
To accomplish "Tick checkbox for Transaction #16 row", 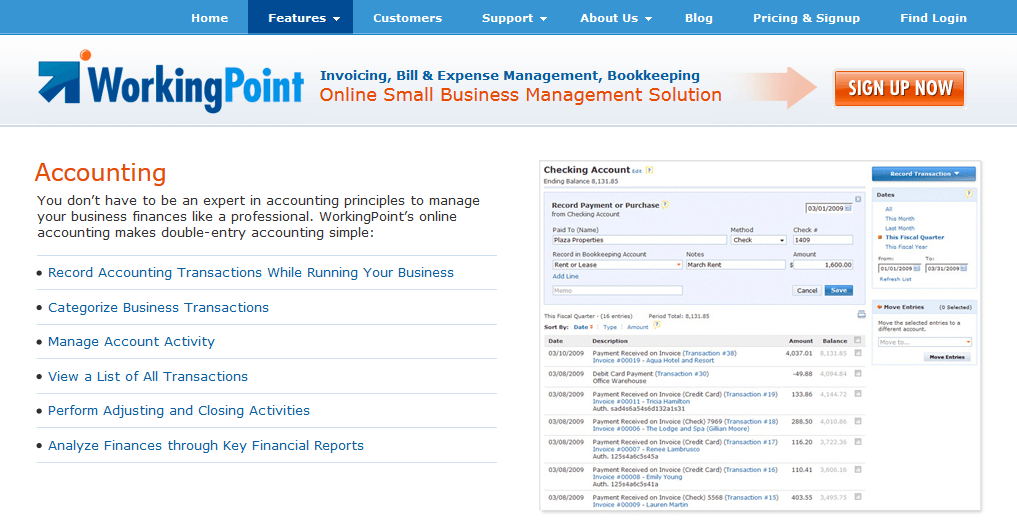I will (858, 469).
